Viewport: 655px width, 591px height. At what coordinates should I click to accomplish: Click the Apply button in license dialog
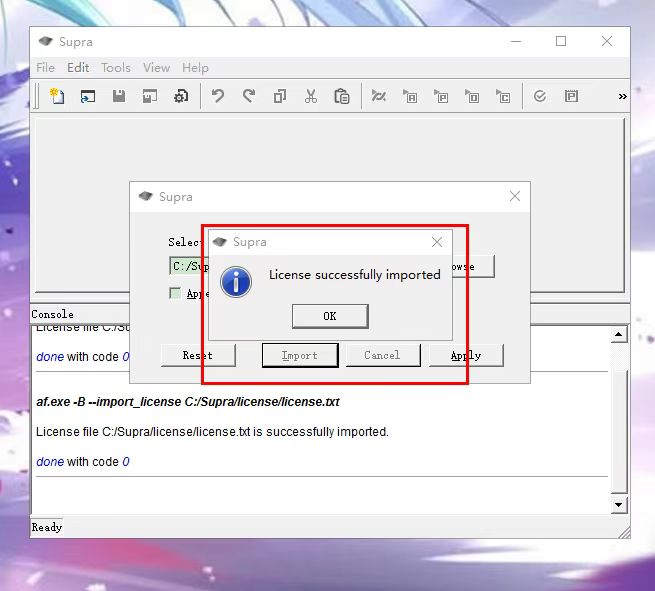click(x=466, y=355)
